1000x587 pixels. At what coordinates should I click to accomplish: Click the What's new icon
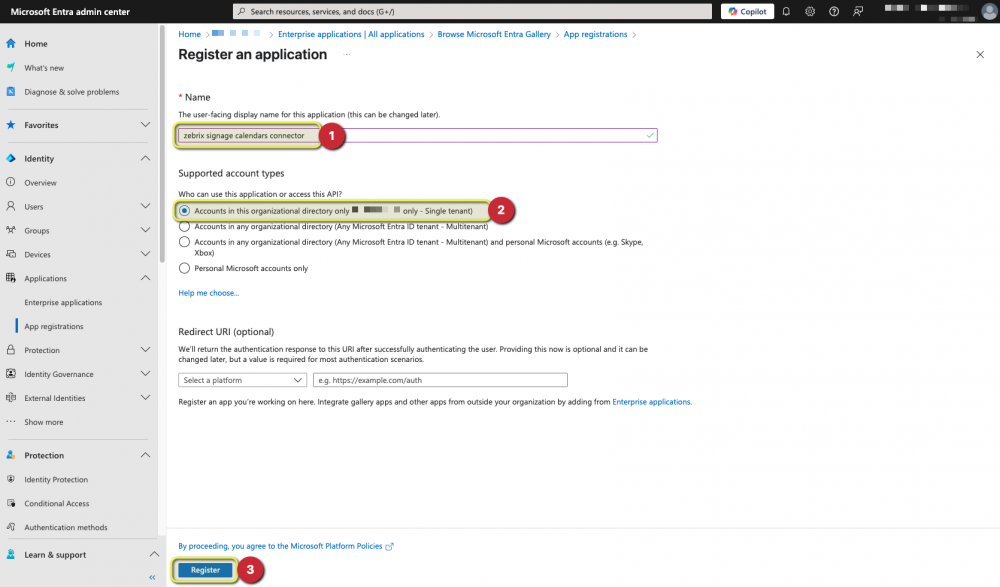11,67
